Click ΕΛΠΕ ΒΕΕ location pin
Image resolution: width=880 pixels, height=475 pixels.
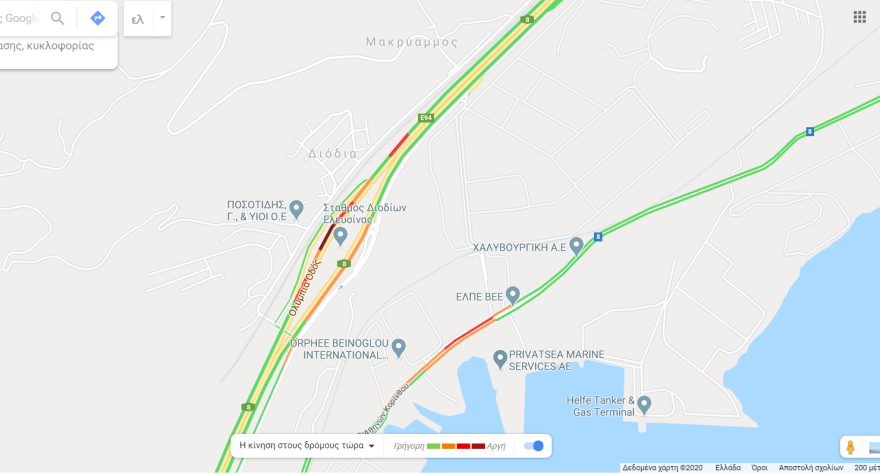click(512, 295)
